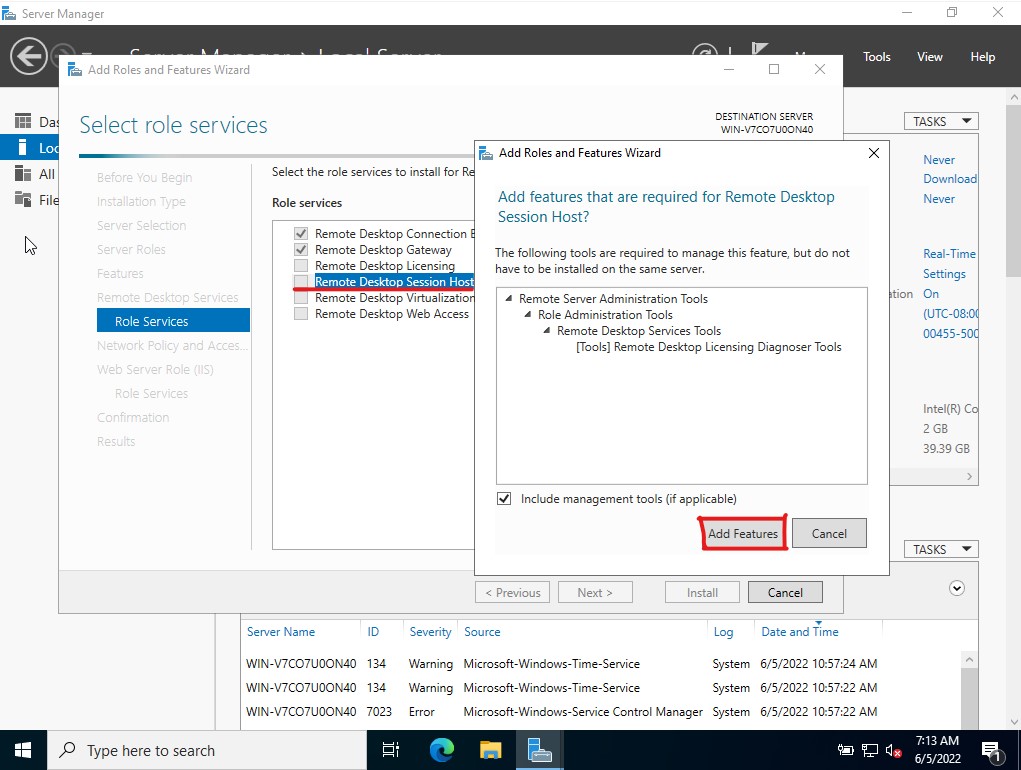Screen dimensions: 1021x770
Task: Click the (UTC-08:00 time zone link
Action: [950, 314]
